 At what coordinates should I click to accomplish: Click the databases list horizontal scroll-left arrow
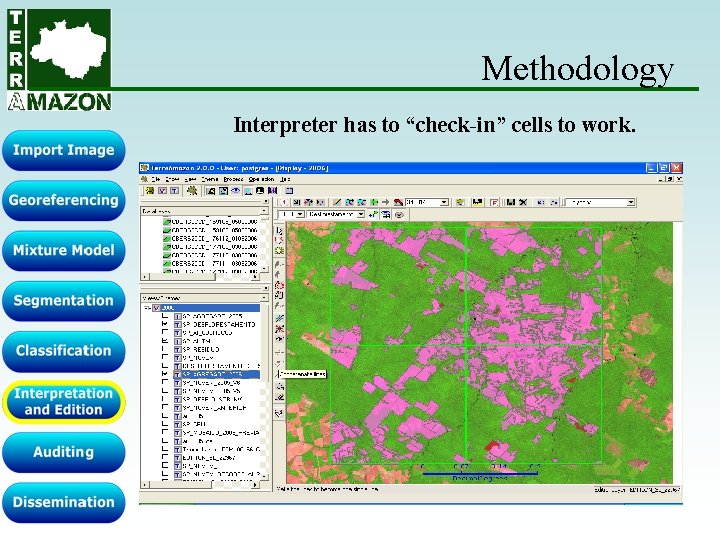pos(145,277)
